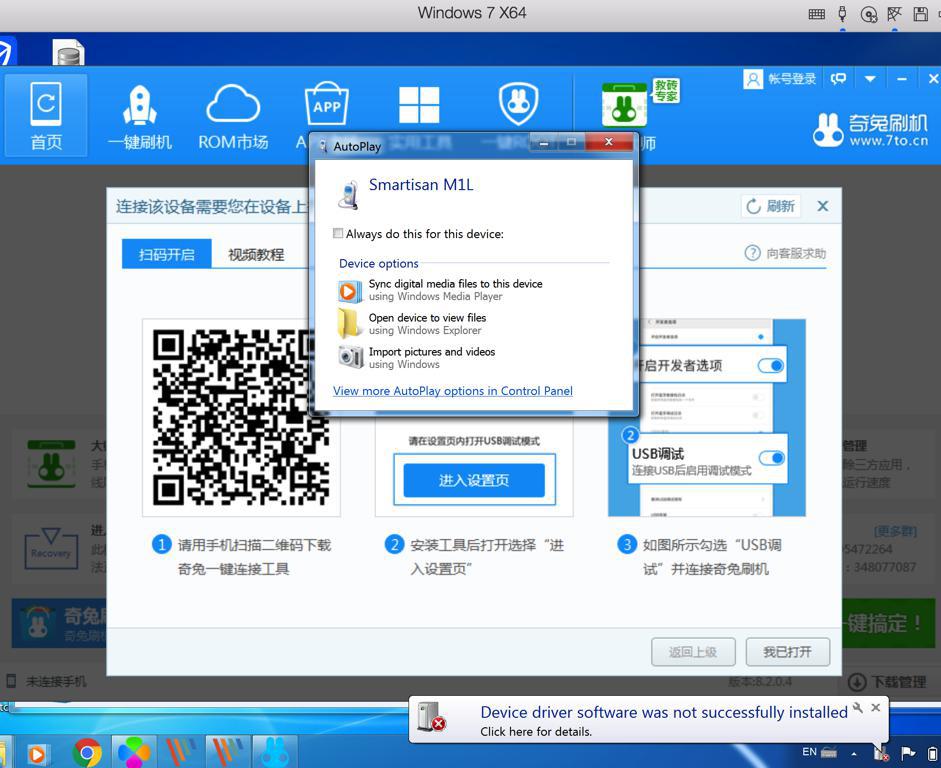The width and height of the screenshot is (941, 768).
Task: Click the VM floppy save icon
Action: [920, 14]
